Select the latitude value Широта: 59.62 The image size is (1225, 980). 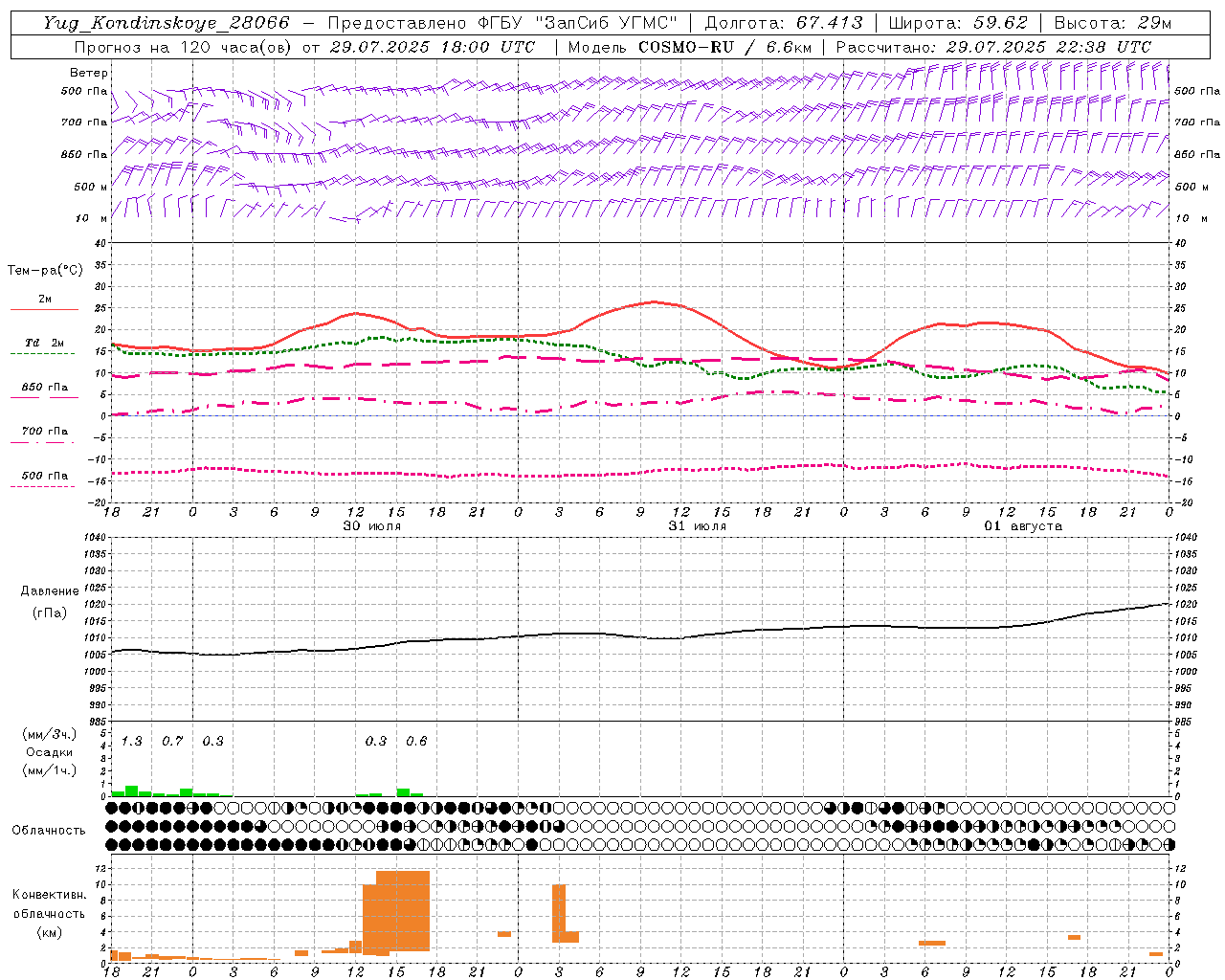(x=958, y=23)
